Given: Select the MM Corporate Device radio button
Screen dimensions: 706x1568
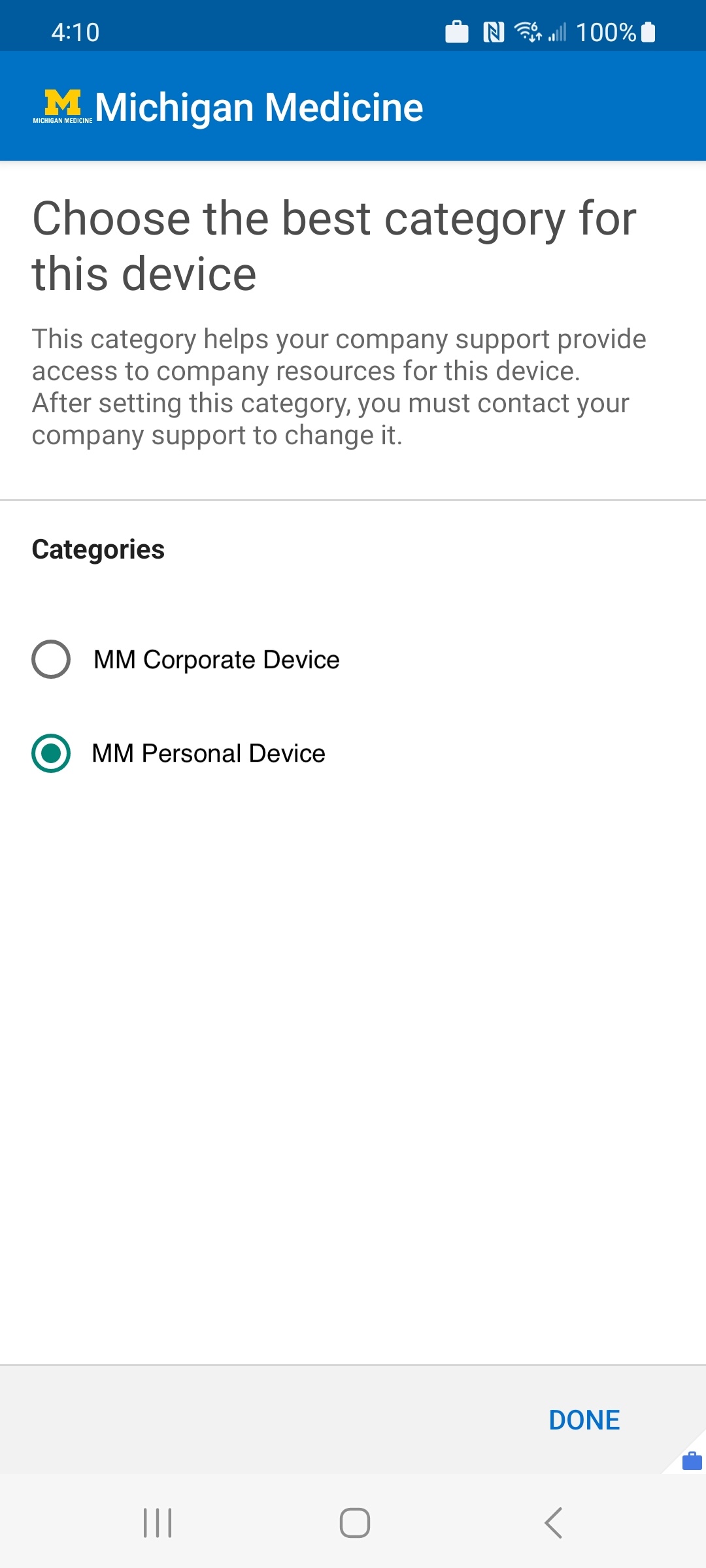Looking at the screenshot, I should 51,659.
